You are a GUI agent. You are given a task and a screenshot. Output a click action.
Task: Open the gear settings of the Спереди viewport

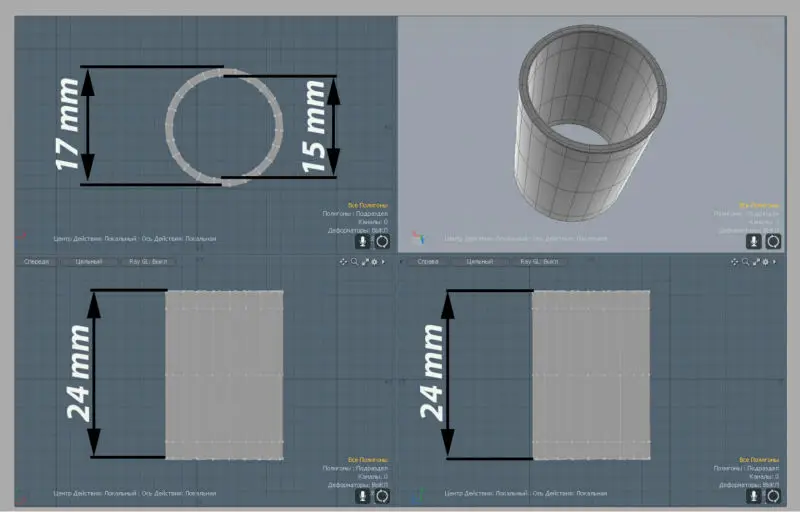point(374,262)
